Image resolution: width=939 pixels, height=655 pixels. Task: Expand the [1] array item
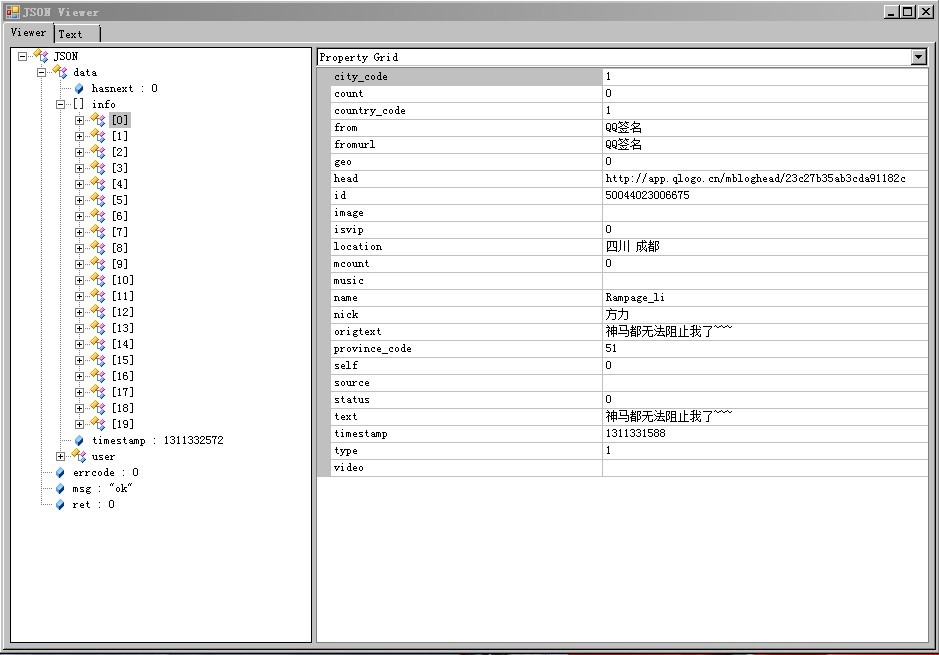(80, 137)
